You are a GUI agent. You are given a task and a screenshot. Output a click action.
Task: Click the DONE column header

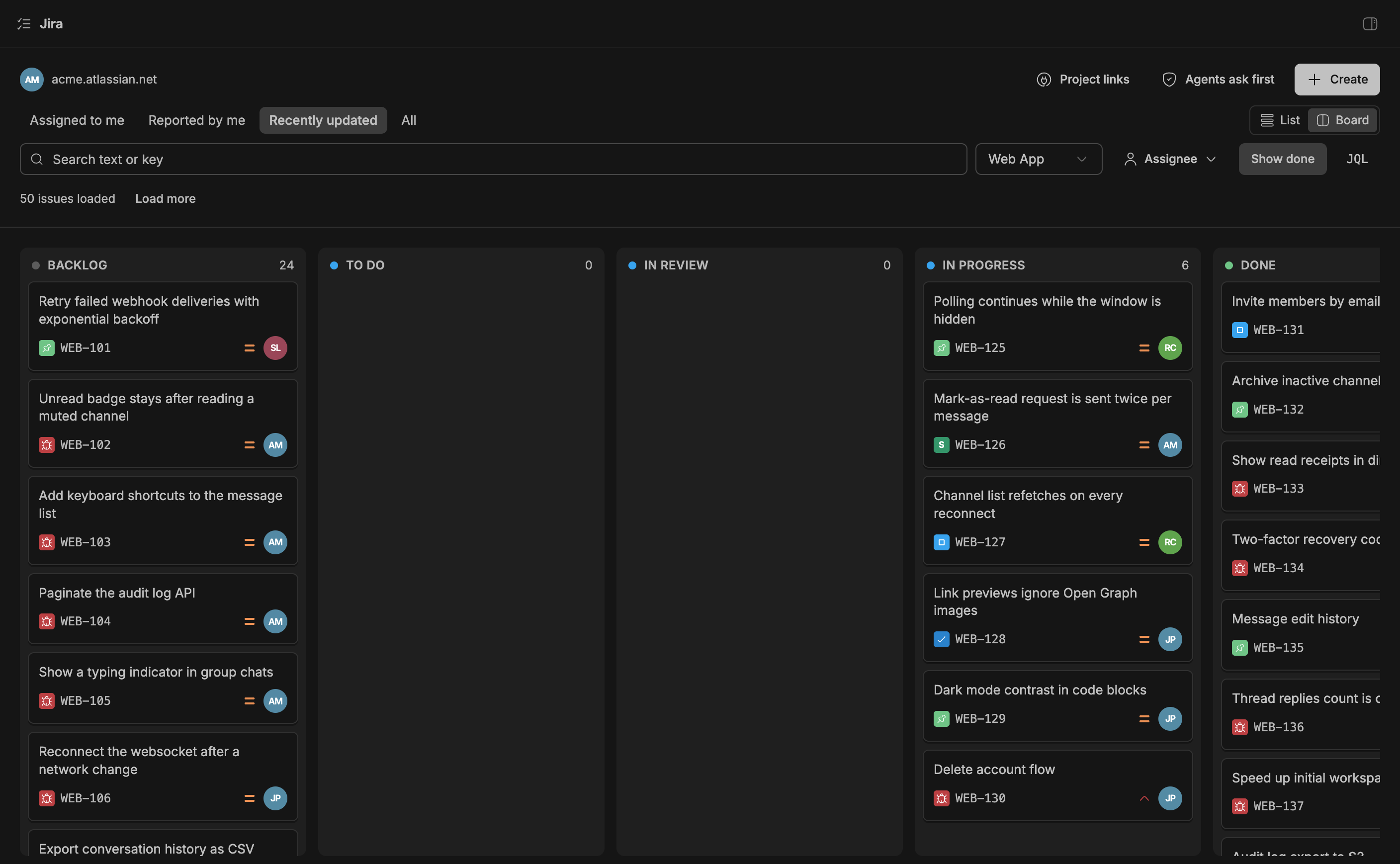(x=1300, y=265)
